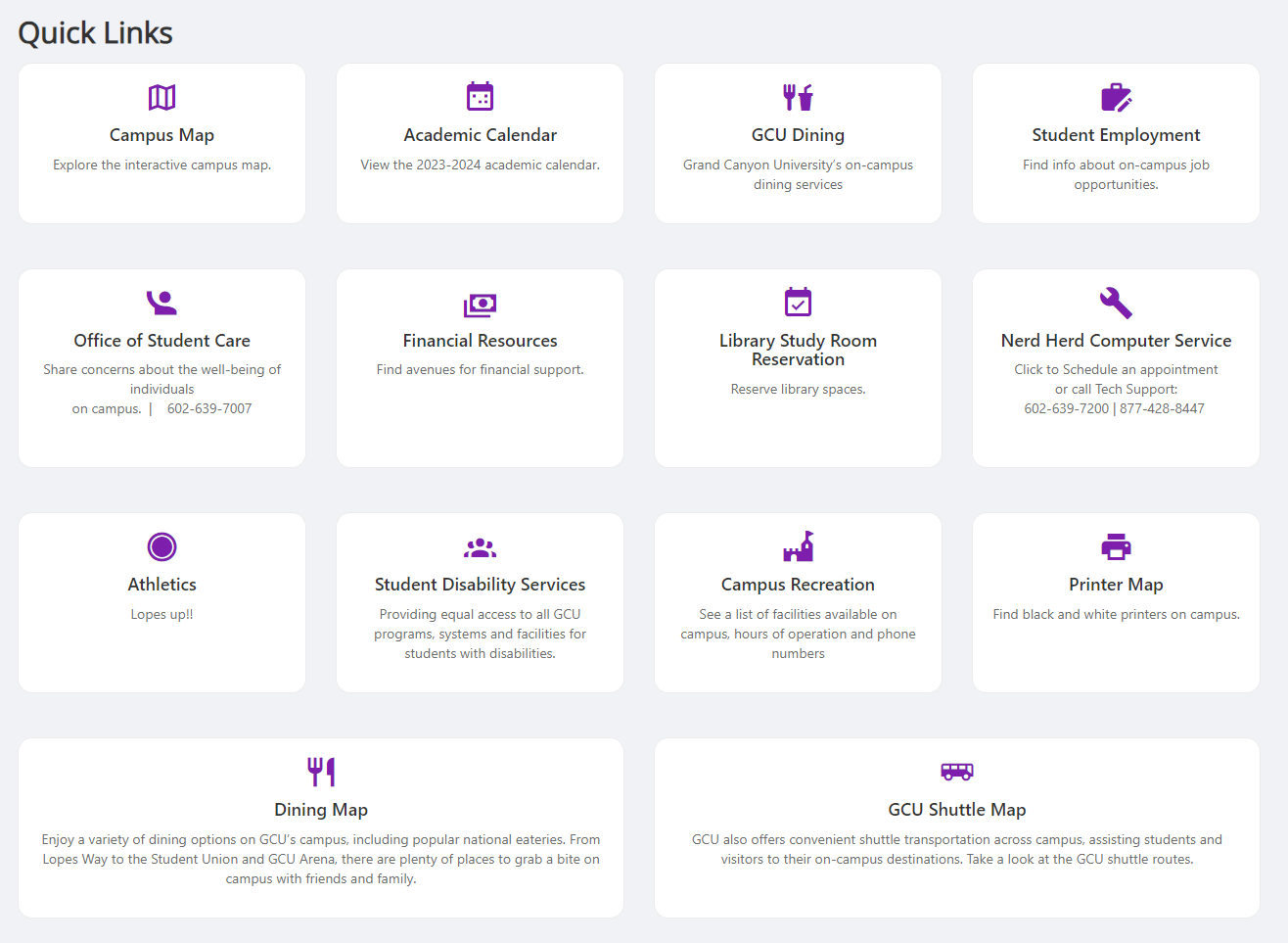Open the Student Employment title link

point(1116,135)
